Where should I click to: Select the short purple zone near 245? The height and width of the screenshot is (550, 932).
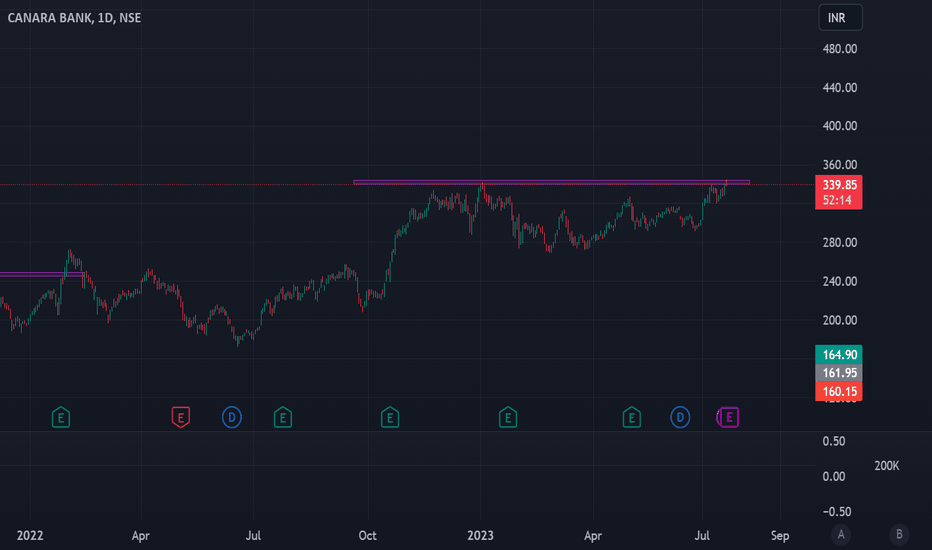[x=42, y=274]
